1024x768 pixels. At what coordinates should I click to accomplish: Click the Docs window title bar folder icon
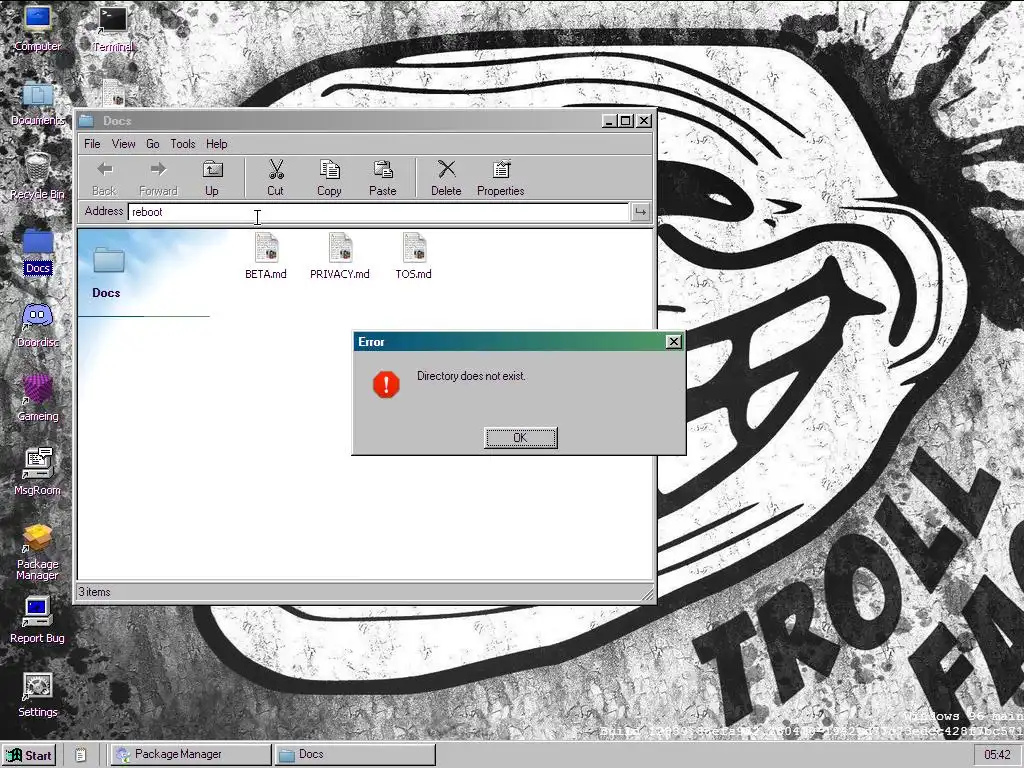pos(87,121)
